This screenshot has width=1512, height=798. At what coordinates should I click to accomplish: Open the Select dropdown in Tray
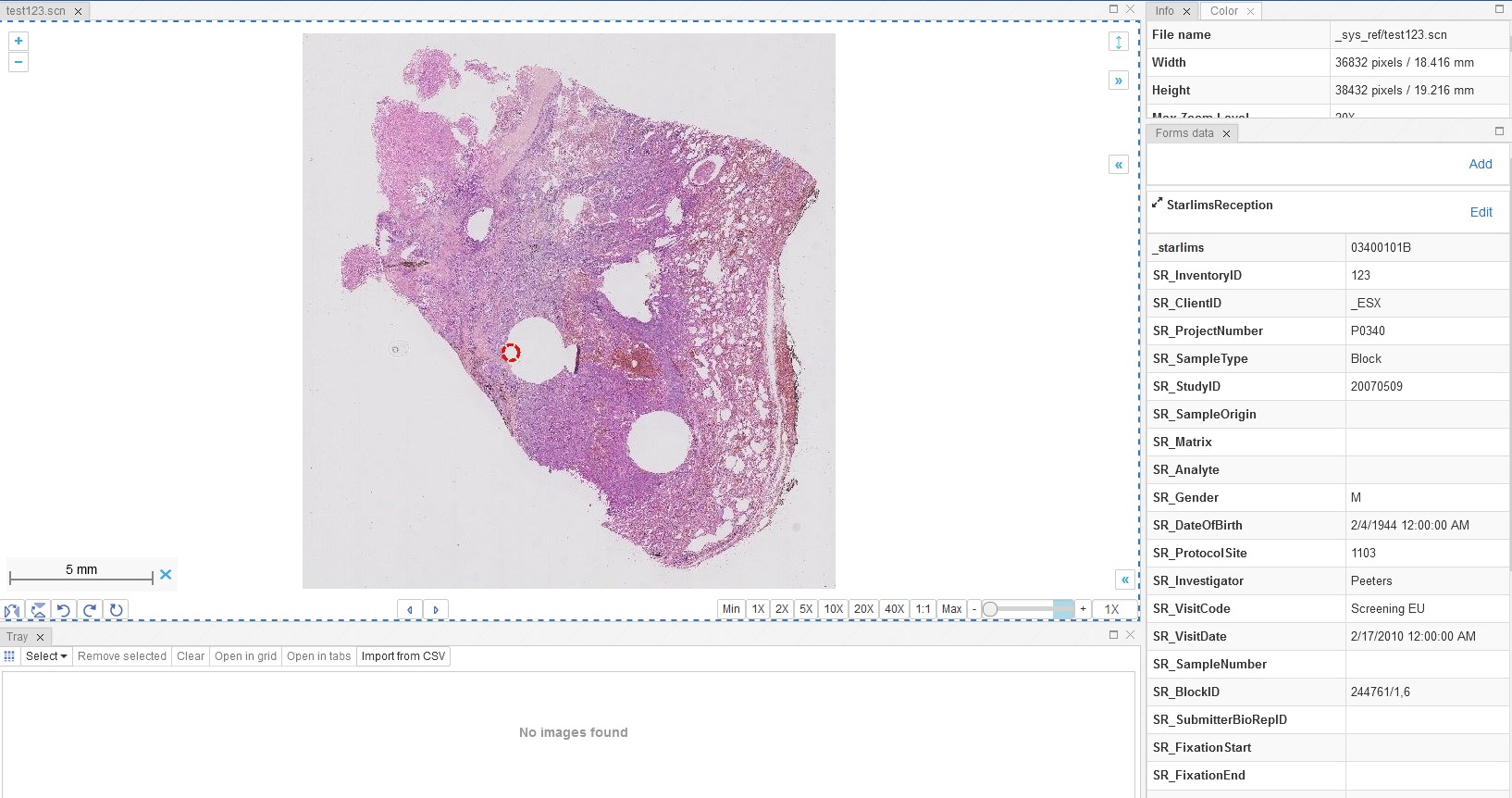[46, 656]
